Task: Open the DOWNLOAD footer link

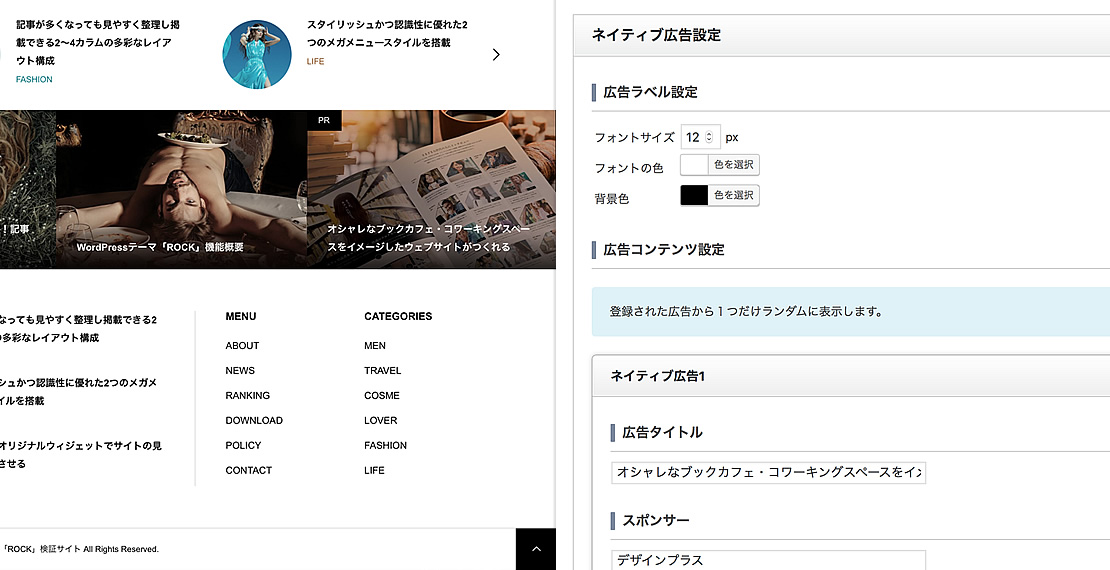Action: (254, 420)
